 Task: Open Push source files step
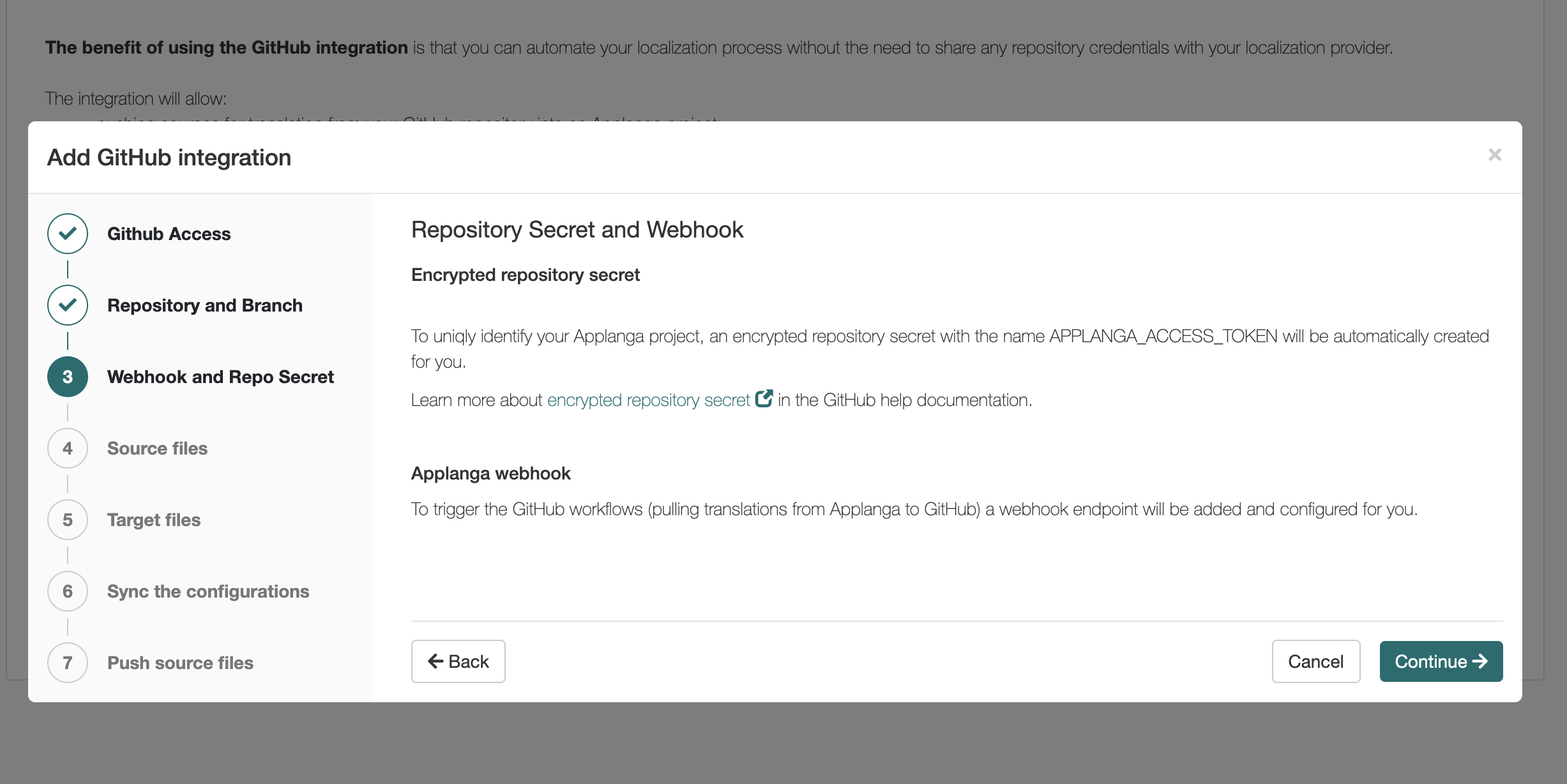click(x=180, y=663)
